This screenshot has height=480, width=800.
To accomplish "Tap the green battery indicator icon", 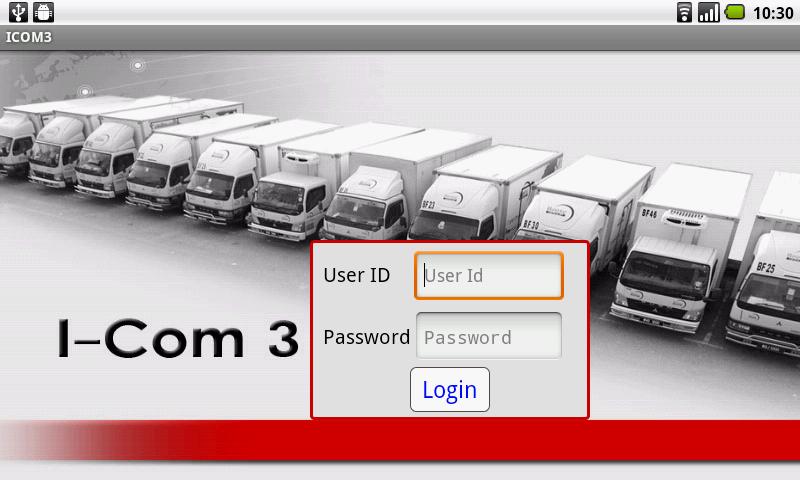I will pos(735,12).
